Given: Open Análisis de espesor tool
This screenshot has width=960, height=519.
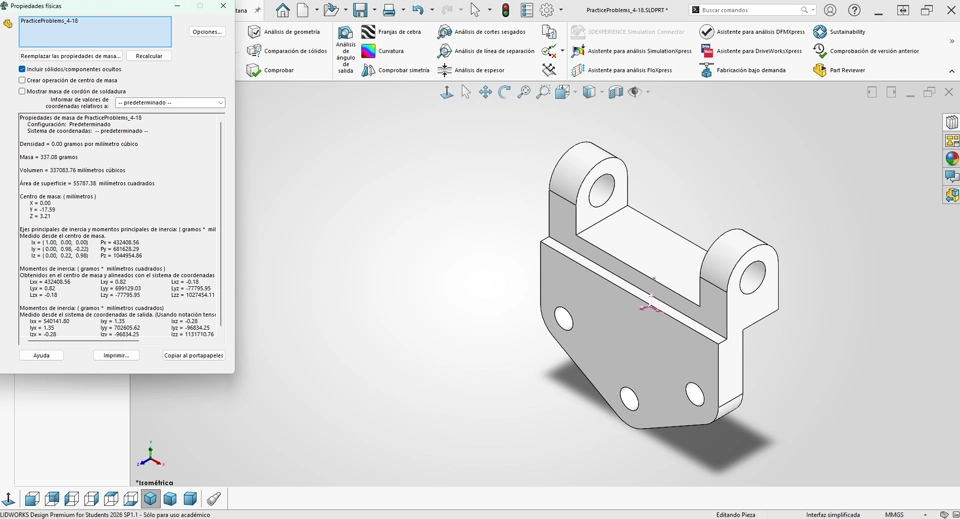Looking at the screenshot, I should coord(471,70).
